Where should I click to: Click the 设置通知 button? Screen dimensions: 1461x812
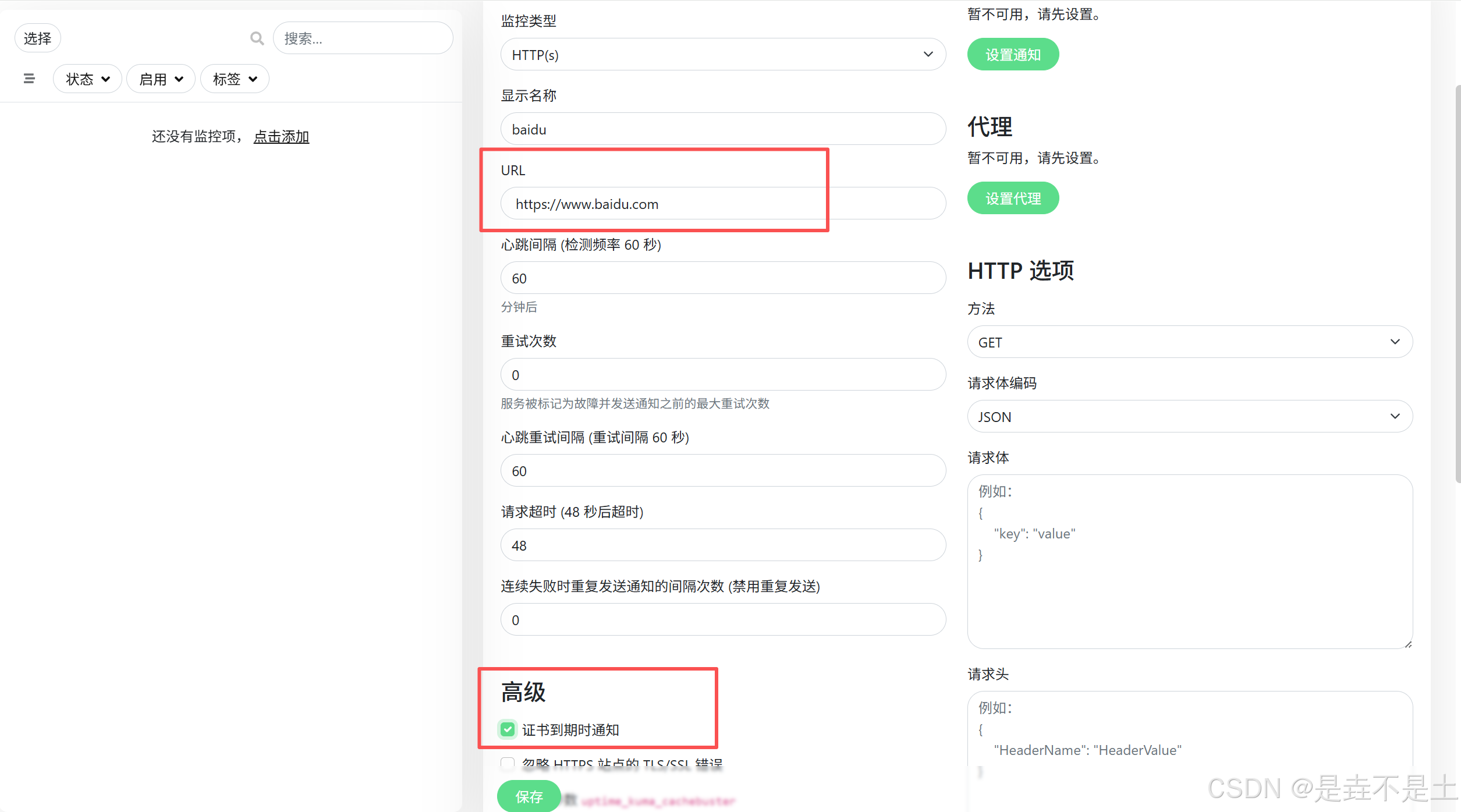[1013, 55]
